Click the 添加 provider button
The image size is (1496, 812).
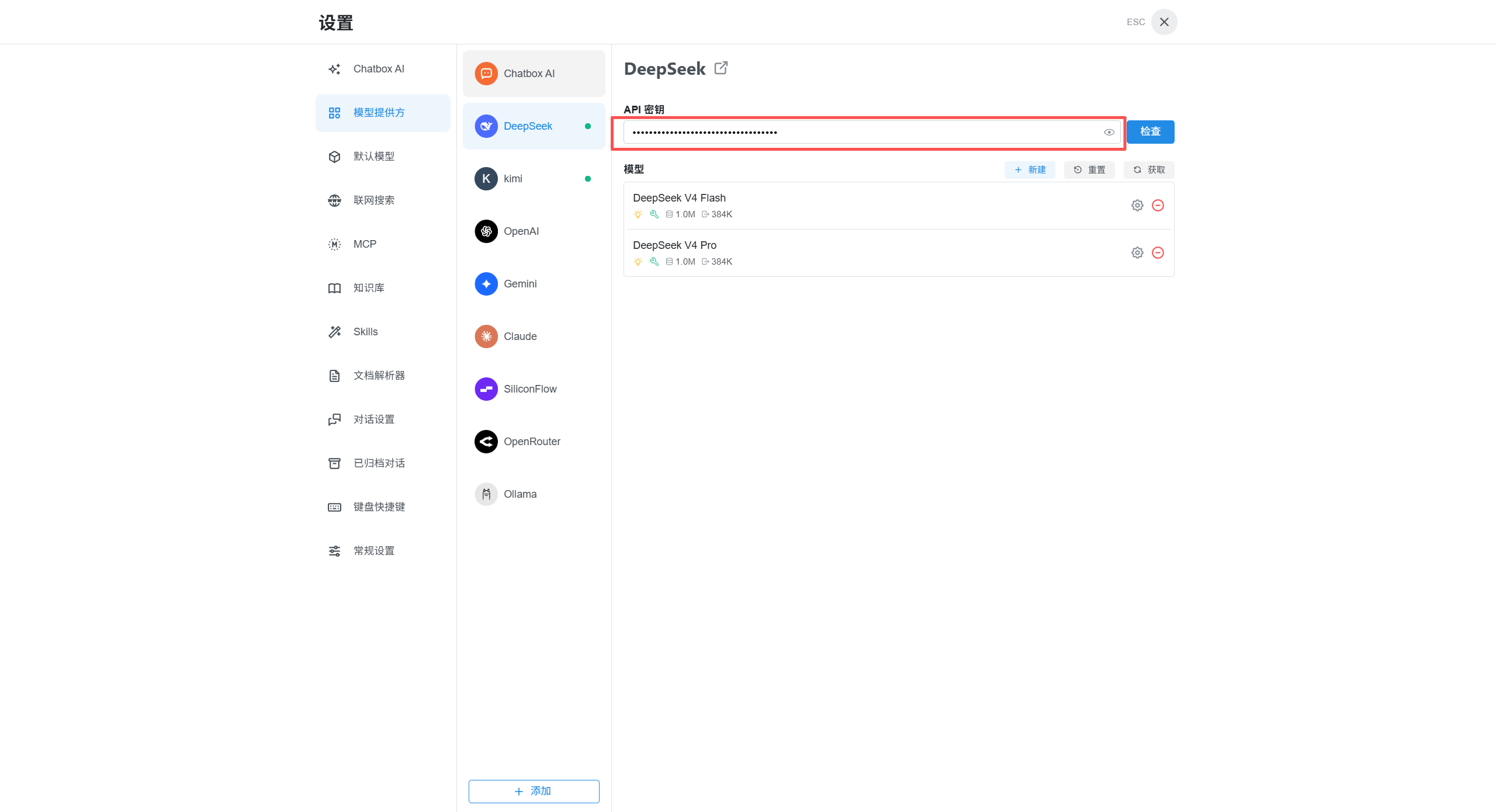pos(534,792)
